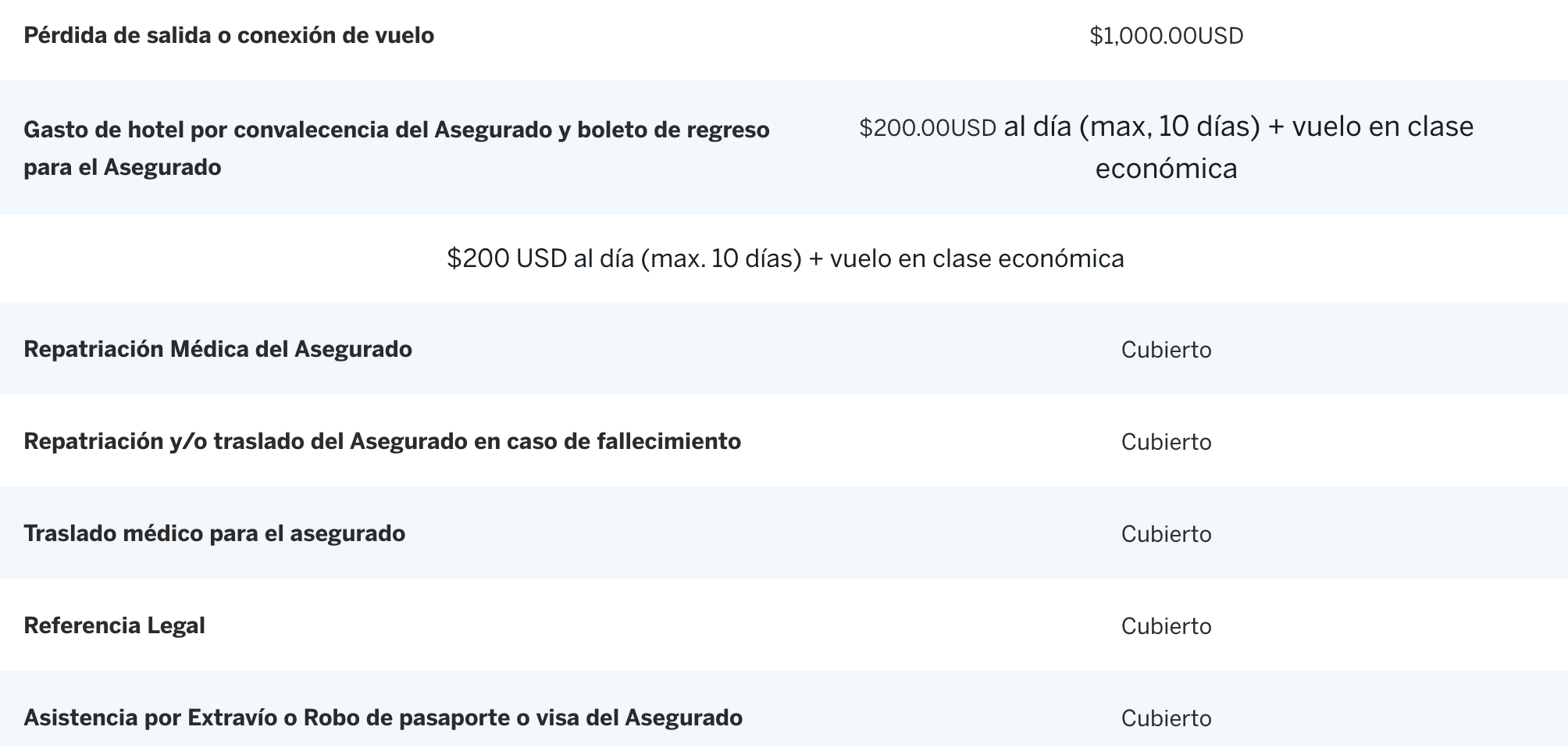
Task: Select 'Cubierto' beside Traslado médico
Action: pos(1166,534)
